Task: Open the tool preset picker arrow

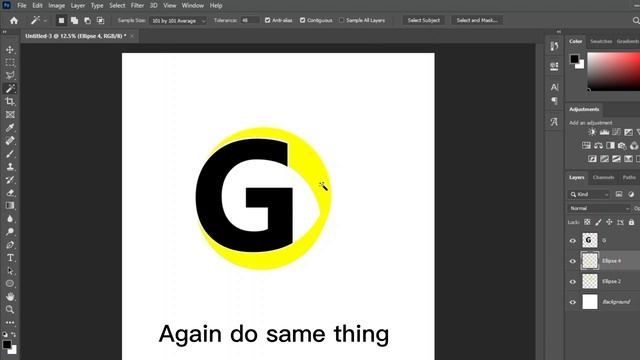Action: click(45, 20)
